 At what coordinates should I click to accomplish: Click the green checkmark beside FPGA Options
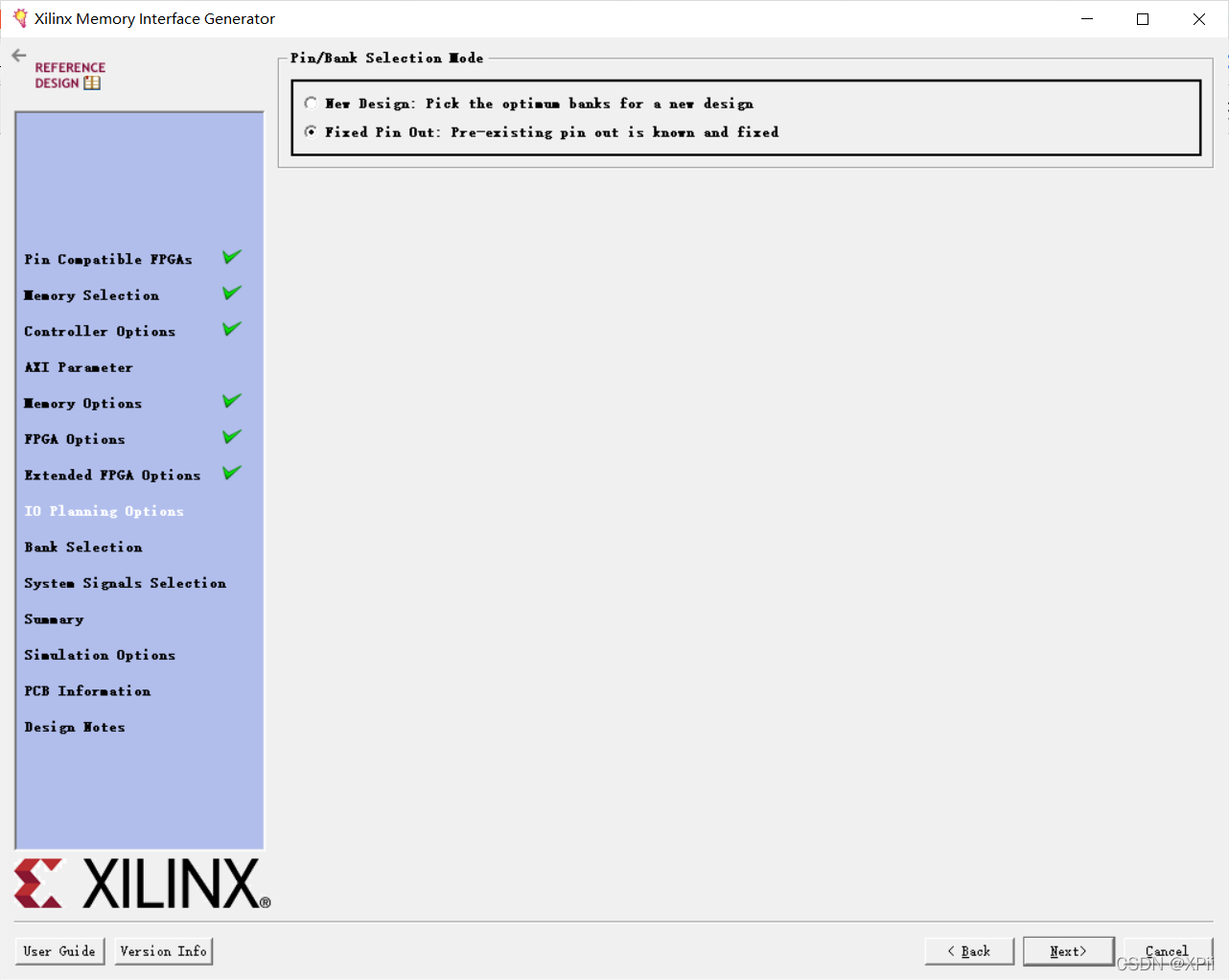click(x=232, y=436)
